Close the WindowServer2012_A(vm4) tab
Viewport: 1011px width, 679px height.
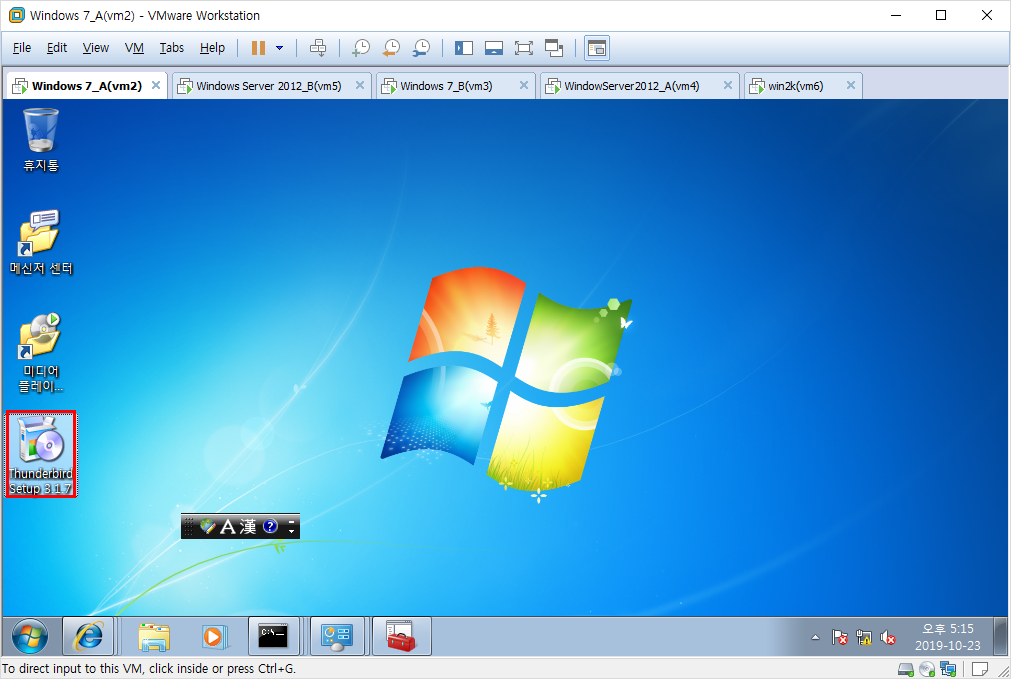[x=727, y=85]
